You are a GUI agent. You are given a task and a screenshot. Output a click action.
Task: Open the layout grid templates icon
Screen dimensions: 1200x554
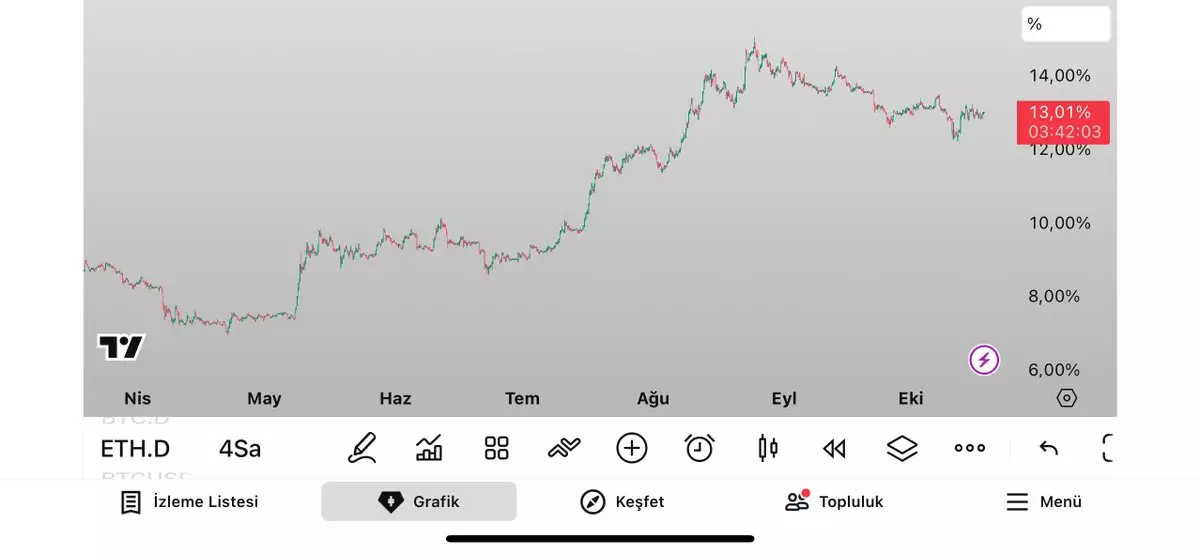496,448
